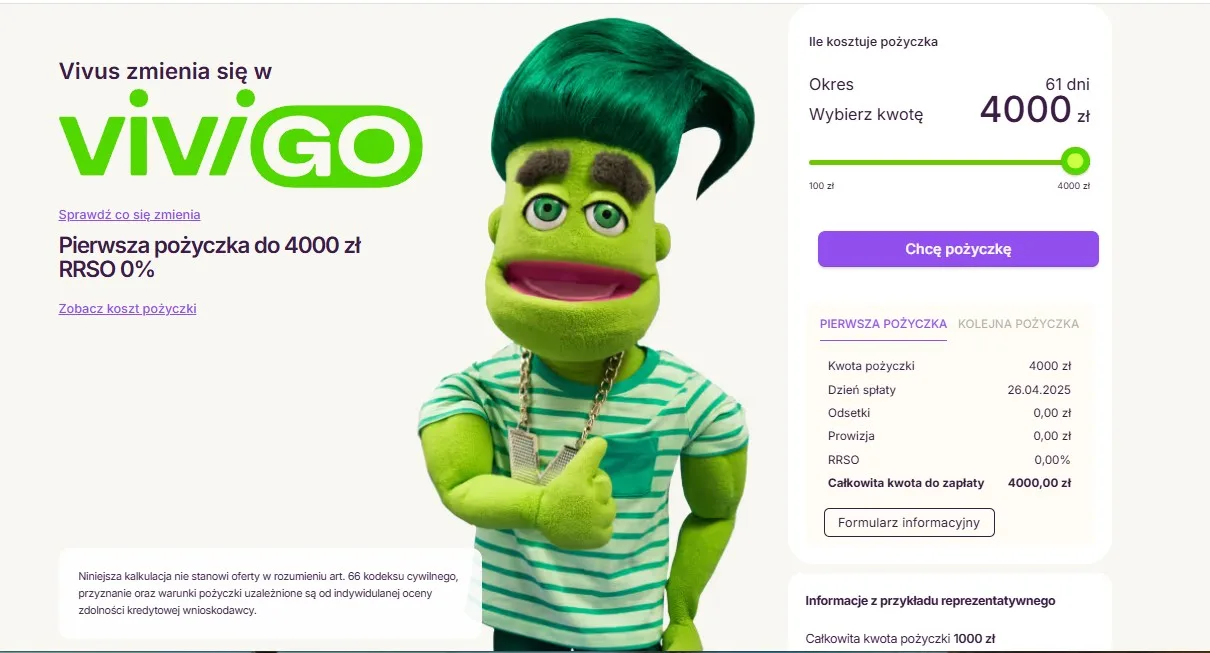The width and height of the screenshot is (1210, 653).
Task: Click the middle of the green amount slider track
Action: 941,161
